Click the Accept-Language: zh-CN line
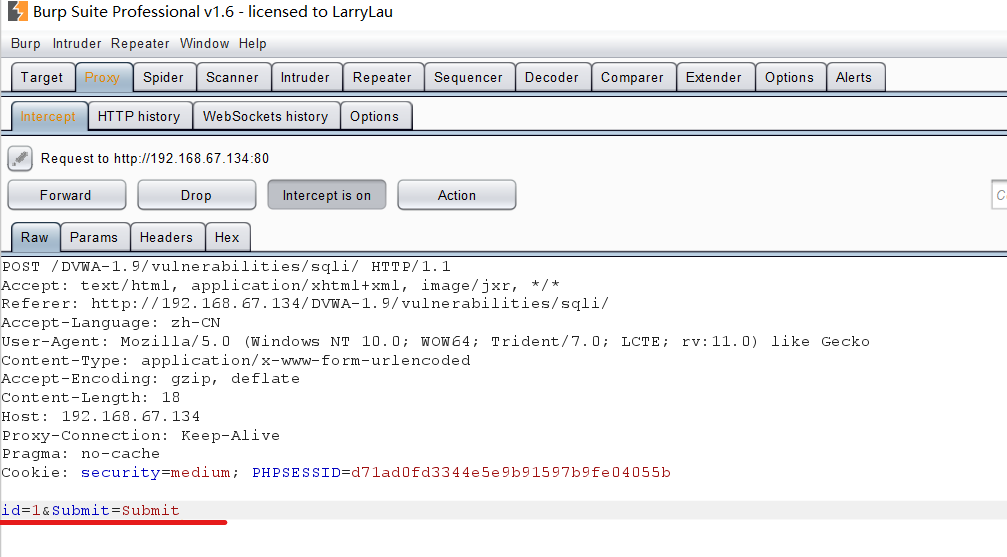 111,323
